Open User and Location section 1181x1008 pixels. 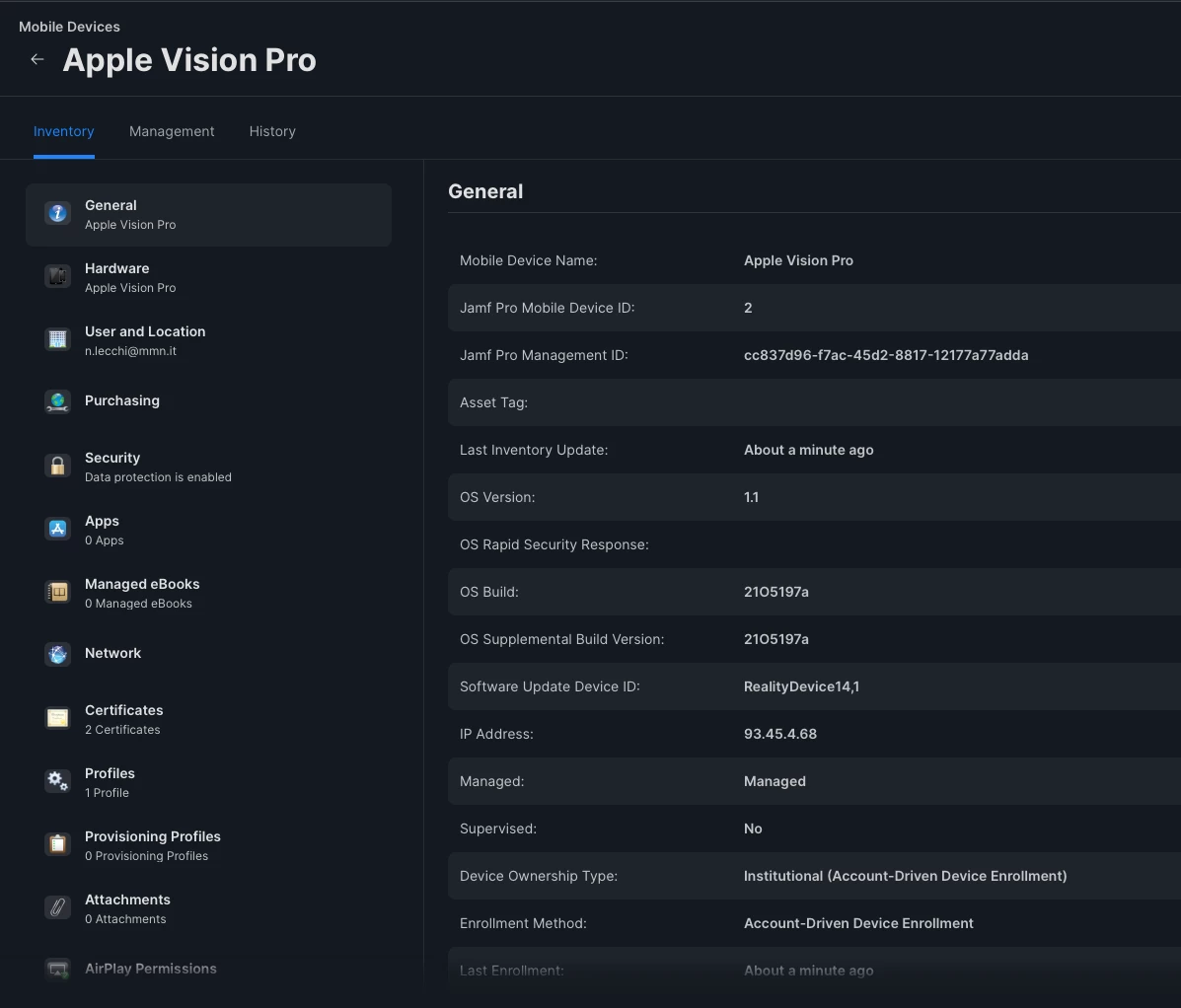click(208, 341)
